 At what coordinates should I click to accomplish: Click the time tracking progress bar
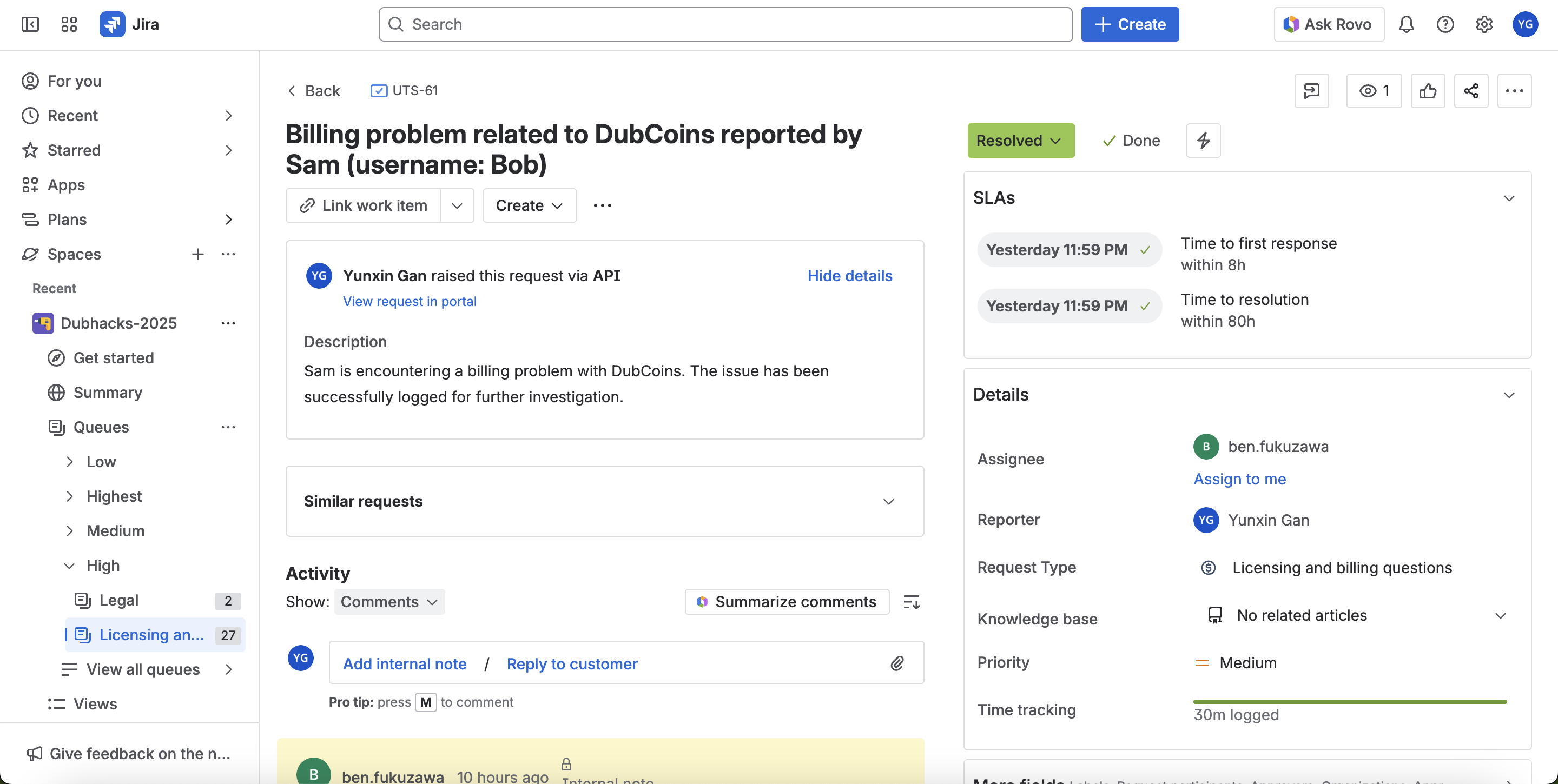tap(1349, 701)
